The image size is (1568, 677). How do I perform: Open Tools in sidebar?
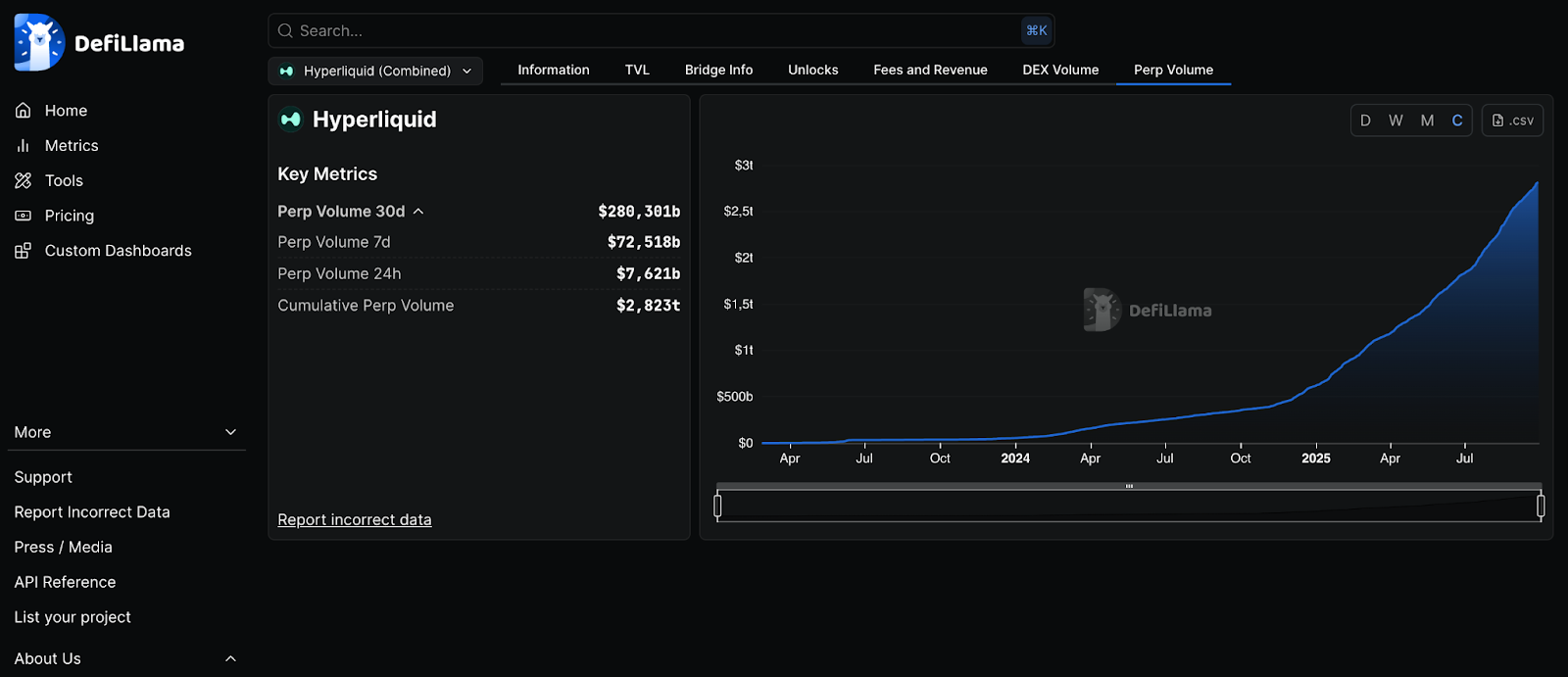64,181
